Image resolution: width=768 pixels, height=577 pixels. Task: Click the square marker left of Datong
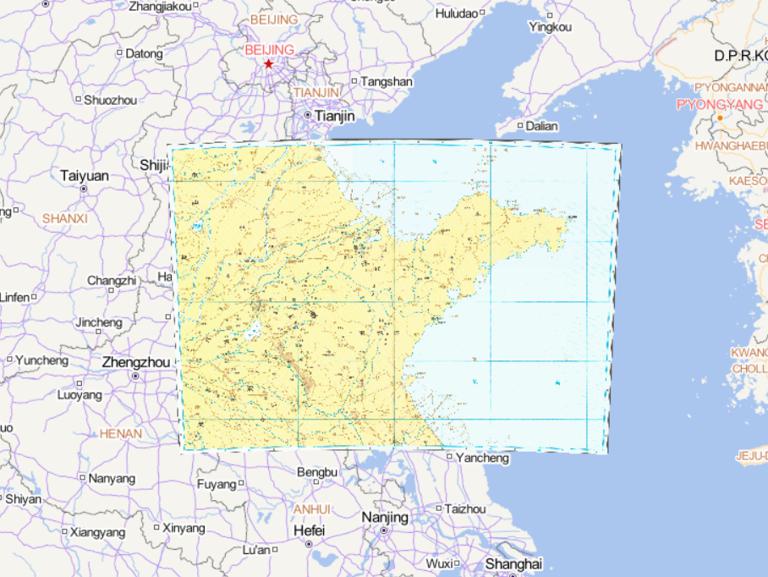pyautogui.click(x=120, y=52)
